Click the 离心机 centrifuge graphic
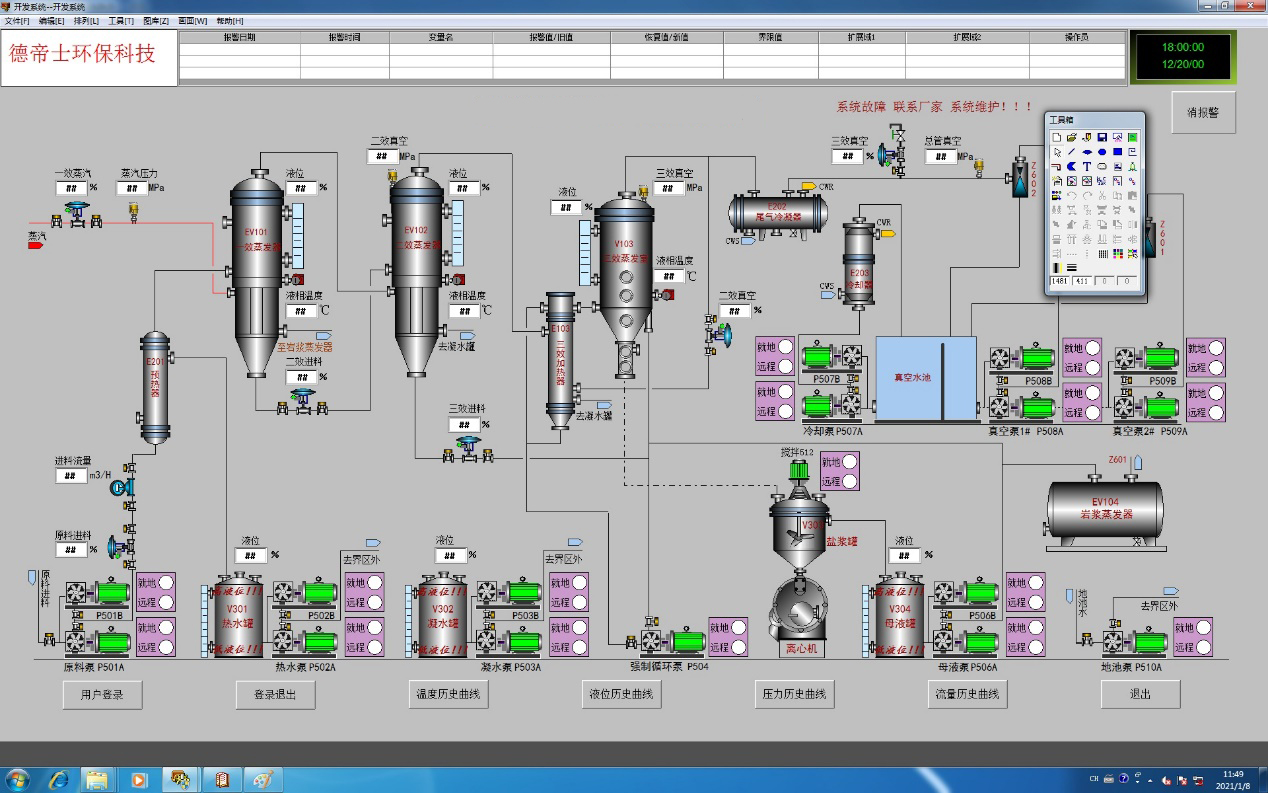1268x793 pixels. click(x=798, y=612)
